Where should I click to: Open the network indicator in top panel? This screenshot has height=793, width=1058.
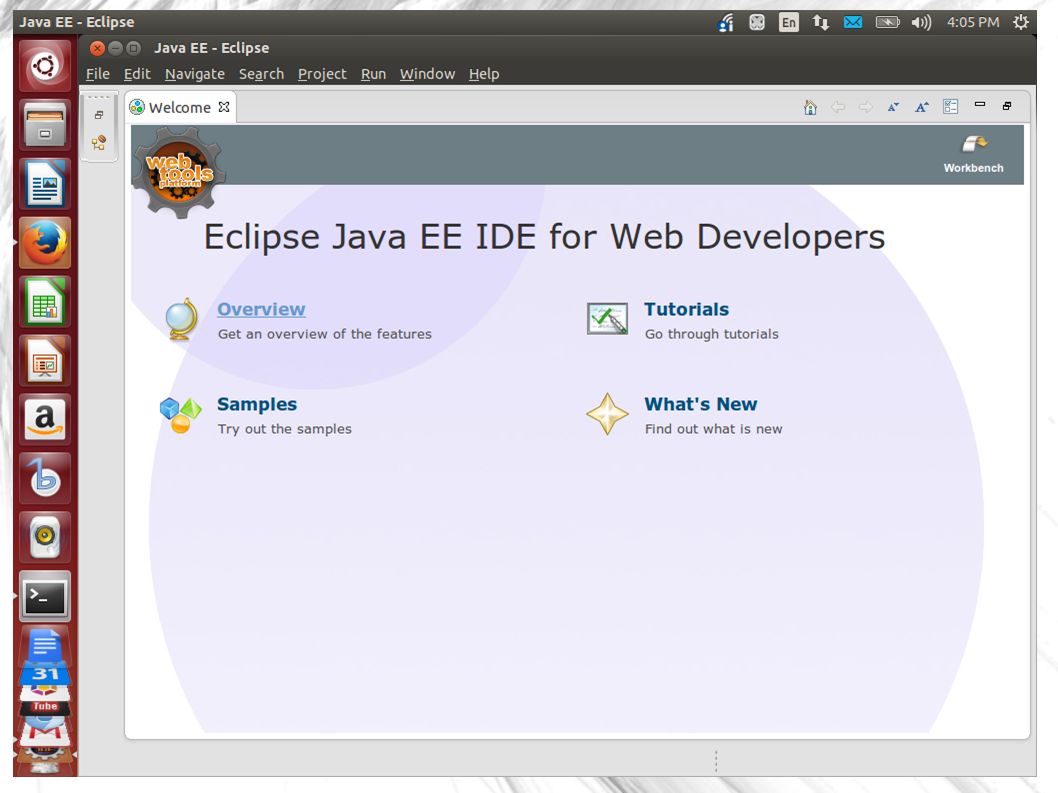(x=820, y=22)
